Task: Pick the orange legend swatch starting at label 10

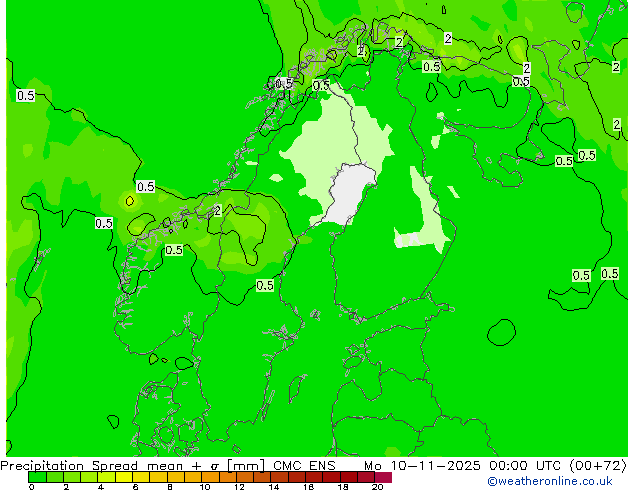Action: (x=210, y=477)
